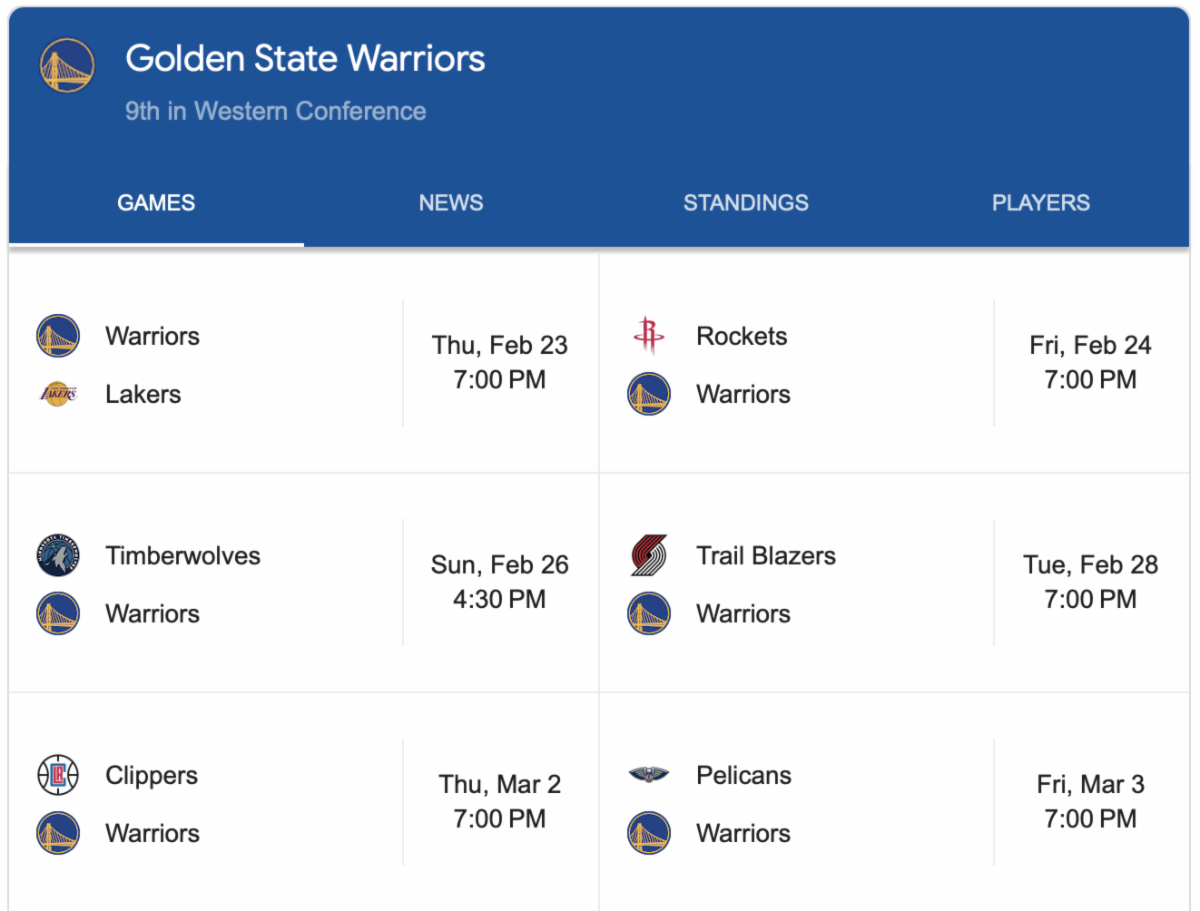Screen dimensions: 1200x911
Task: Select the Tue, Feb 28 game date
Action: click(1090, 565)
